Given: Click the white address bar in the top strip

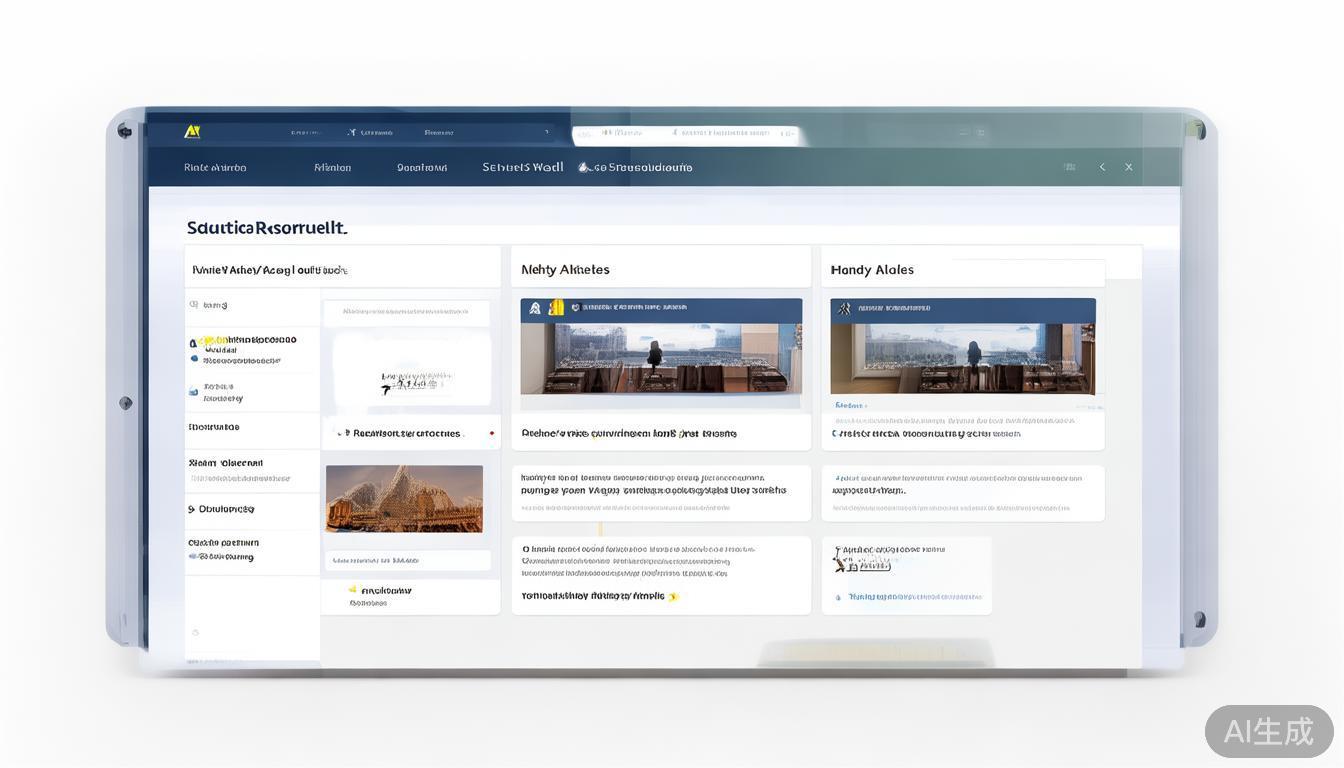Looking at the screenshot, I should [x=686, y=133].
